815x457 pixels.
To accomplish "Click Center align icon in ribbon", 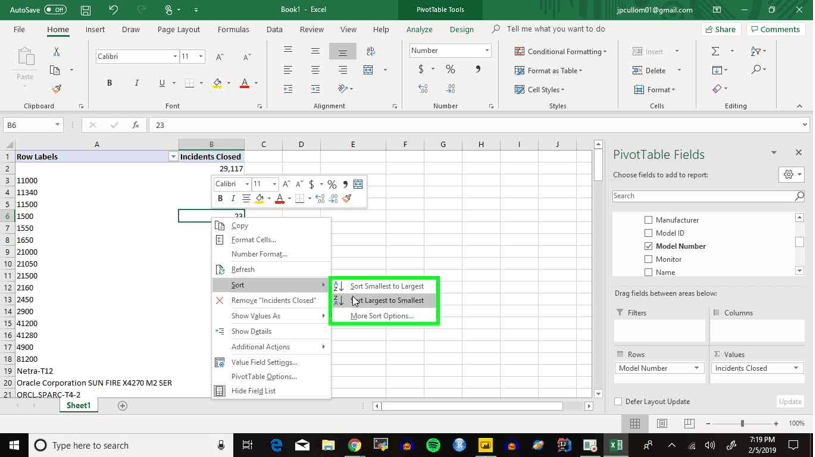I will [x=315, y=70].
